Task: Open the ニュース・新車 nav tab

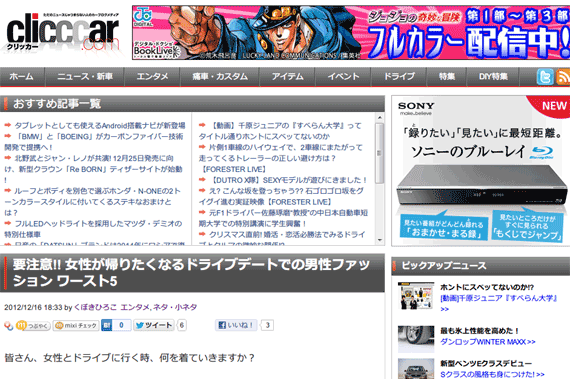Action: pyautogui.click(x=85, y=77)
